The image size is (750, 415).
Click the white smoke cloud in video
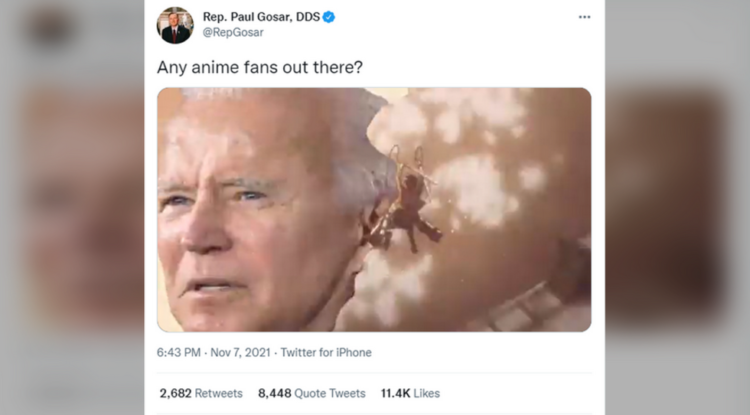[x=471, y=190]
